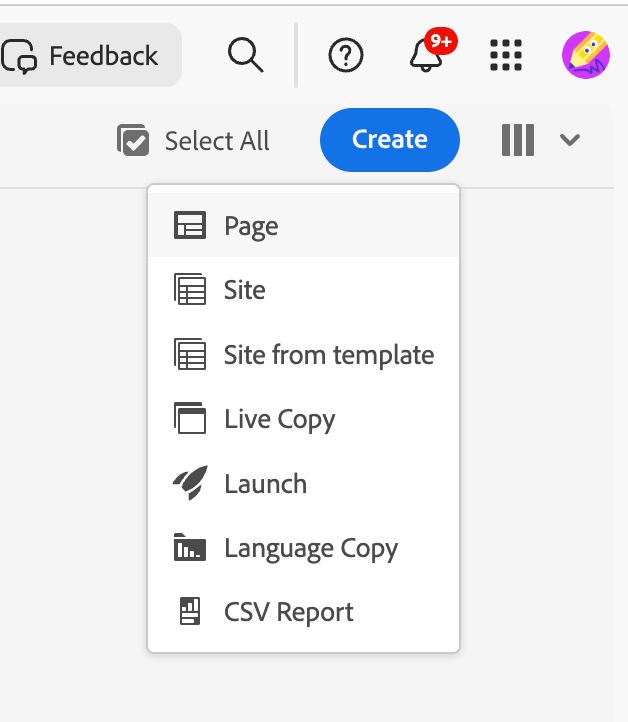
Task: Click the column view icon
Action: [518, 140]
